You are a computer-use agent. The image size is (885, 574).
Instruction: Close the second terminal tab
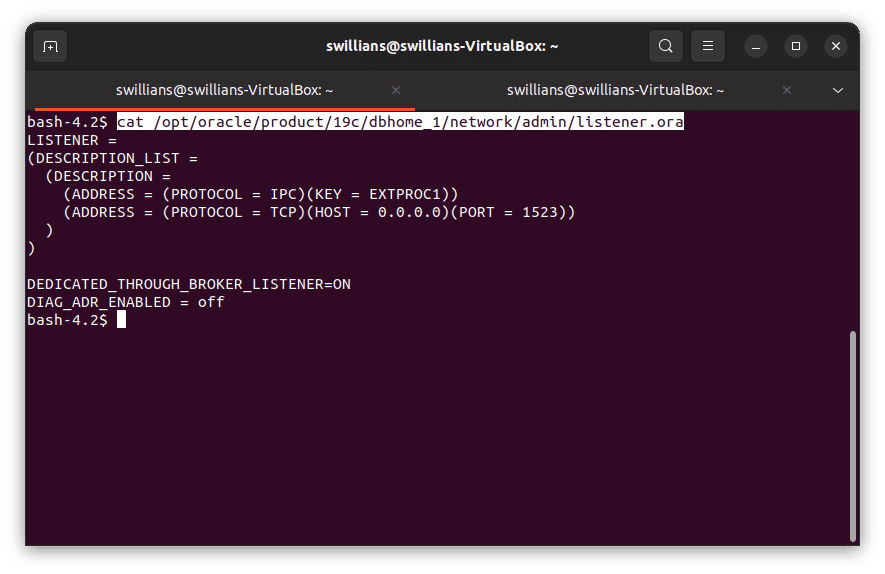coord(787,90)
